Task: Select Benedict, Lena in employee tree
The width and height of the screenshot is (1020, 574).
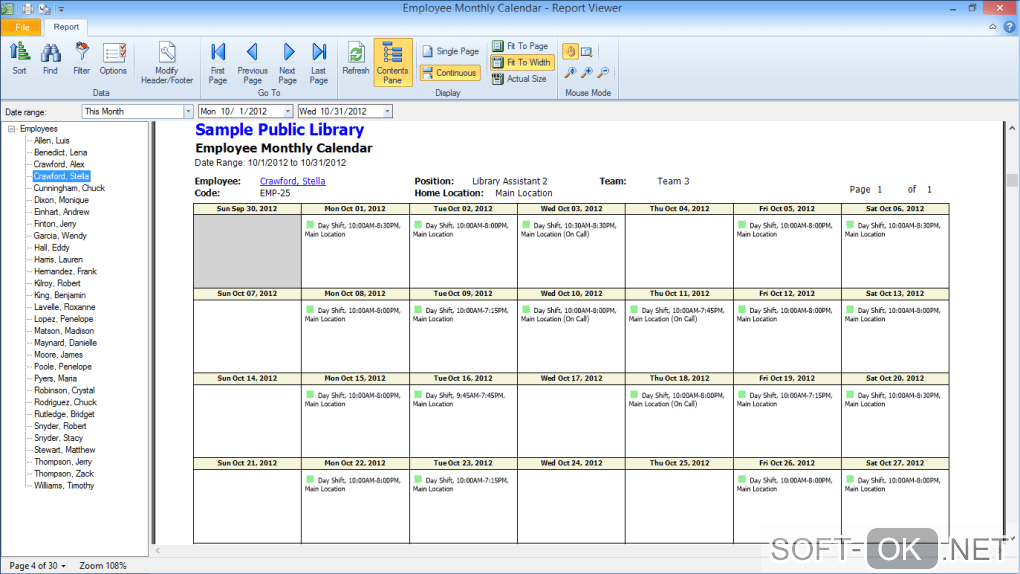Action: click(x=60, y=152)
